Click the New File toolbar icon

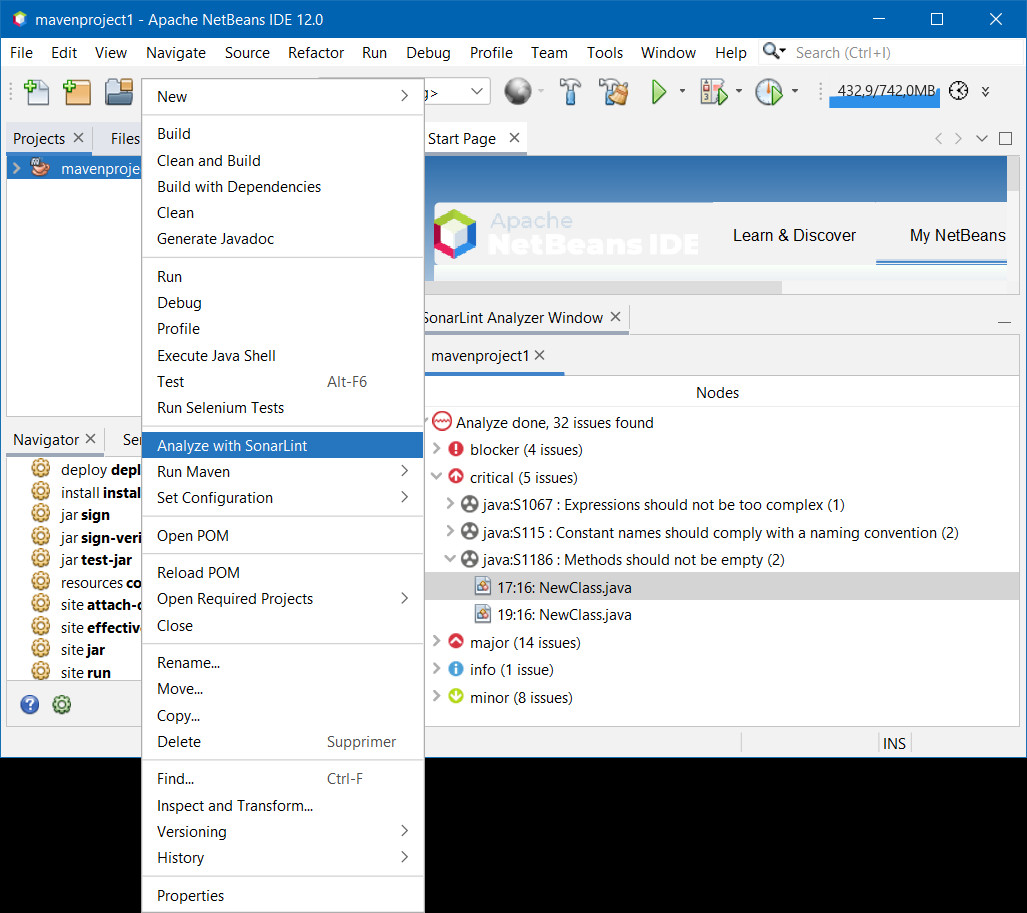click(x=37, y=92)
